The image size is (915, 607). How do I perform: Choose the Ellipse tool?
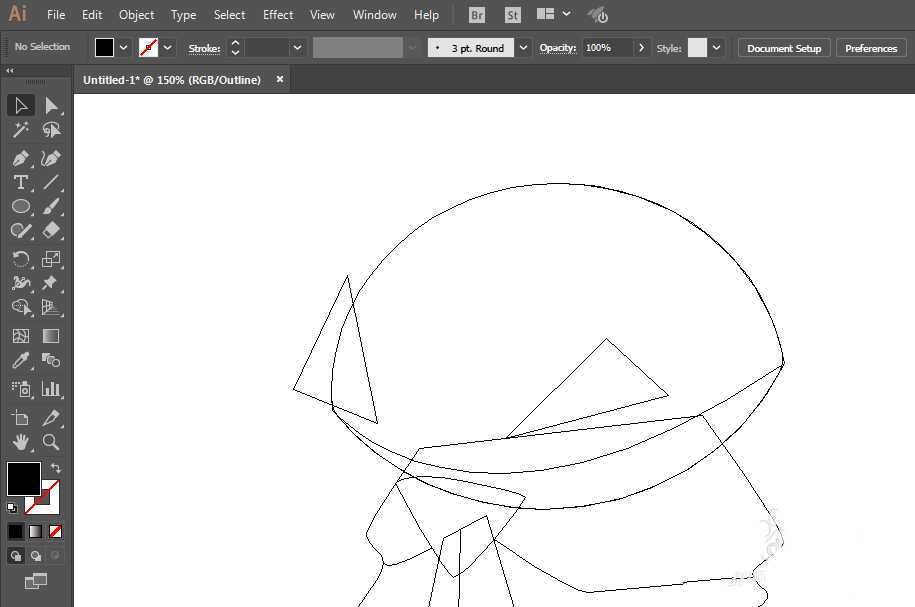[x=20, y=206]
